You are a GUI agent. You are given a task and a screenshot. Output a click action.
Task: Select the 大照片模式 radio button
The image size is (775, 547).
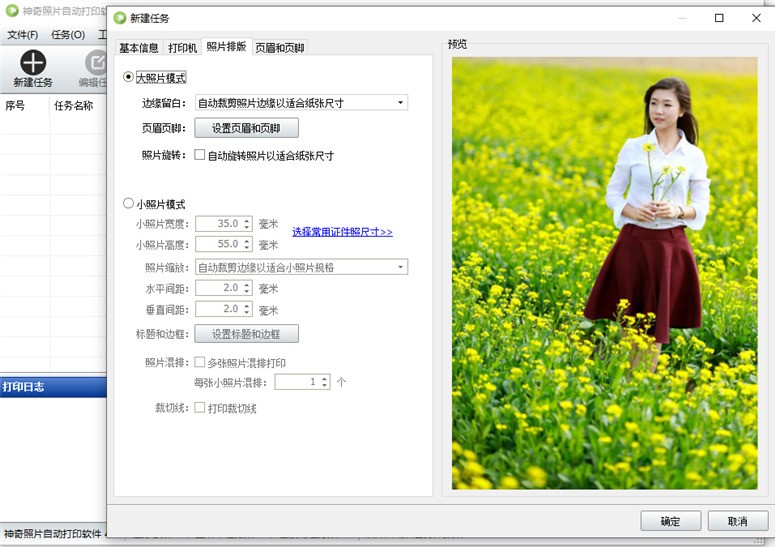tap(128, 77)
